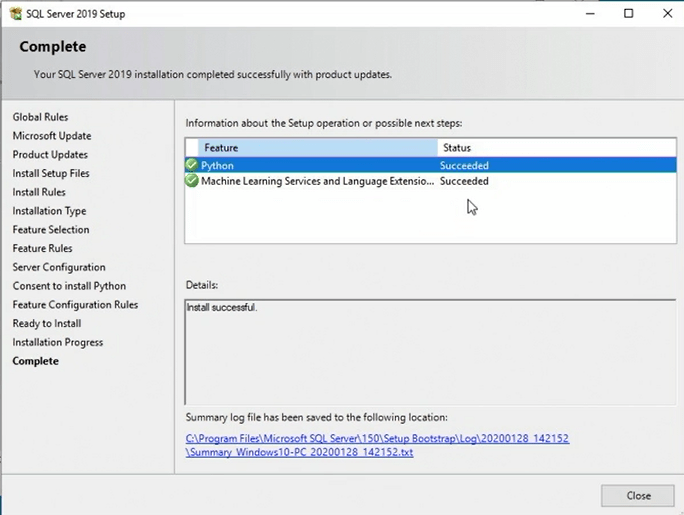Click the SQL Server Setup title bar icon
The width and height of the screenshot is (684, 515).
[15, 14]
